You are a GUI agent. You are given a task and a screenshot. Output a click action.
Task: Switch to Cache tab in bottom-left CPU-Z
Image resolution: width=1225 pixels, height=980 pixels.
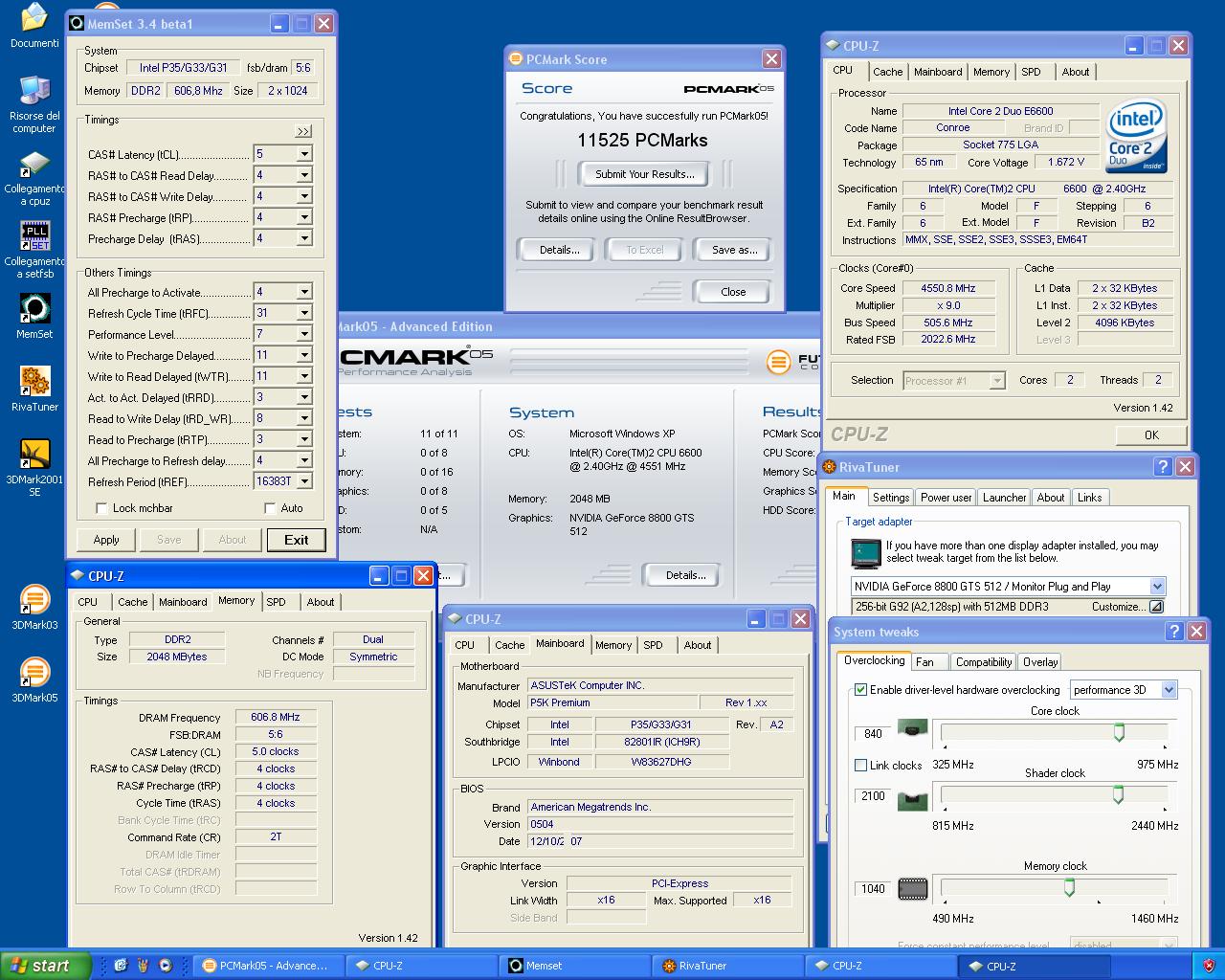[x=132, y=602]
